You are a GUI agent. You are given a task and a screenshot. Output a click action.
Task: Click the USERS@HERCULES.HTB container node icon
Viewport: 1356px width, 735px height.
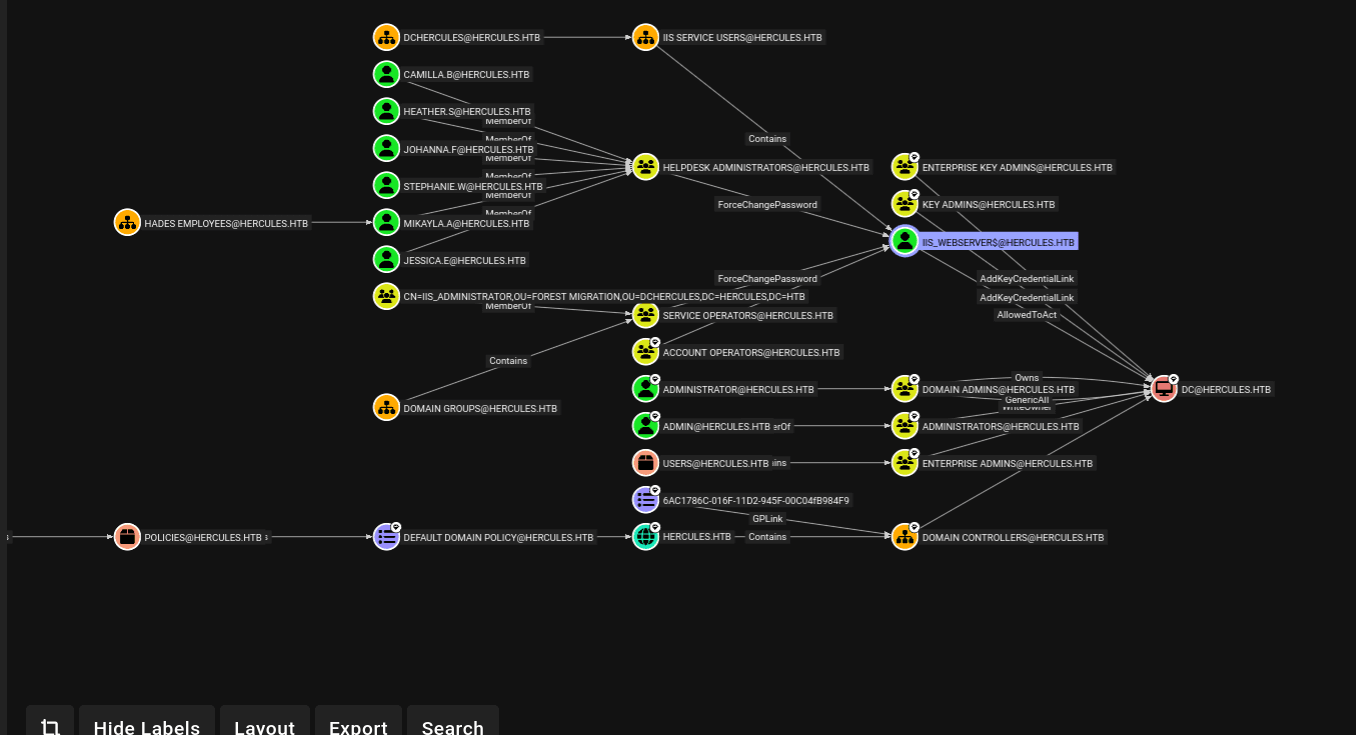point(645,463)
